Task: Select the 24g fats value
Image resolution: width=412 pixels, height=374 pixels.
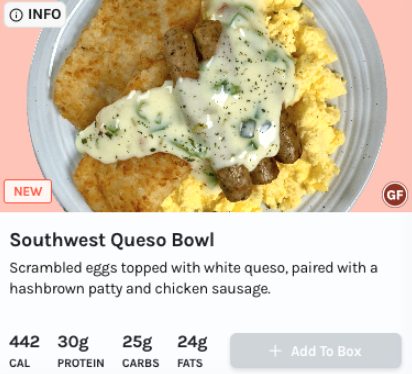Action: coord(192,343)
